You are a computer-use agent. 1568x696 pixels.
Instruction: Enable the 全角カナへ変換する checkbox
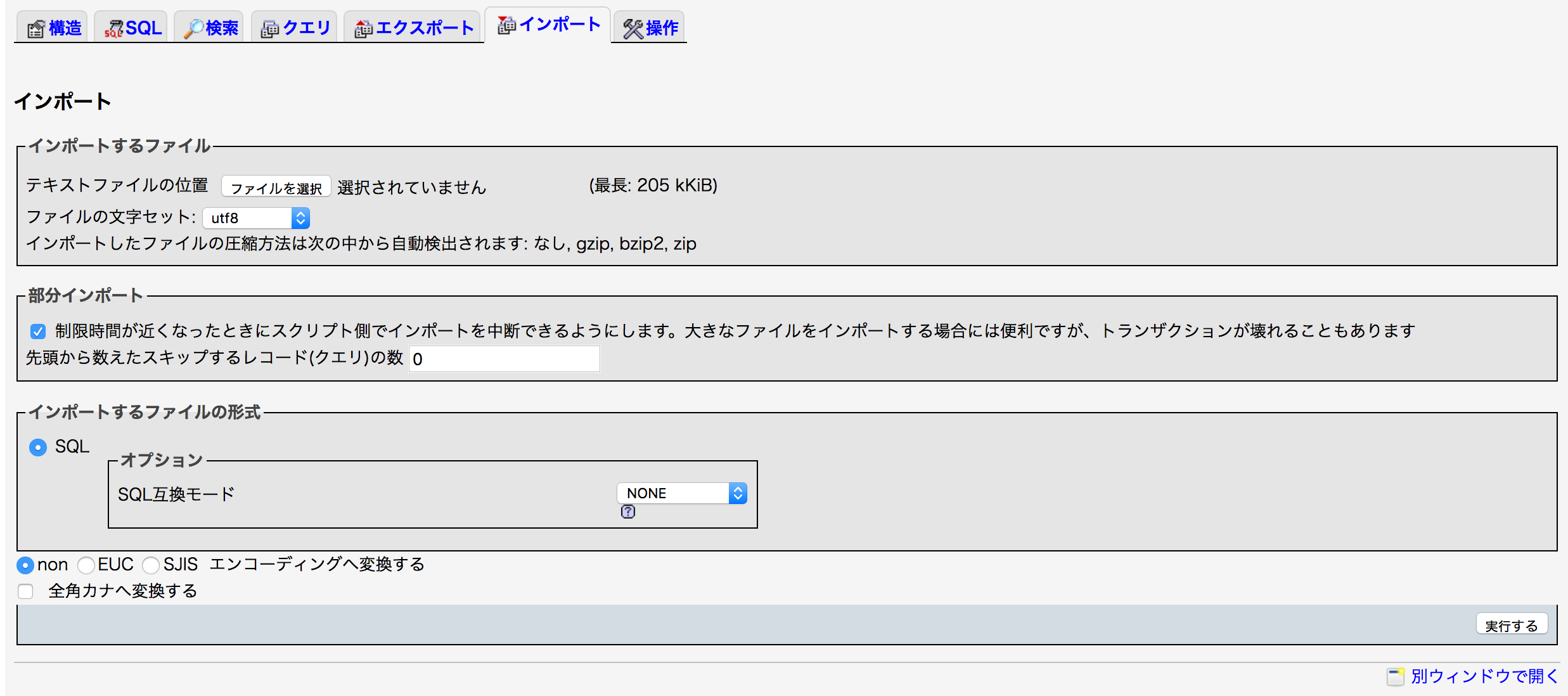[x=26, y=591]
